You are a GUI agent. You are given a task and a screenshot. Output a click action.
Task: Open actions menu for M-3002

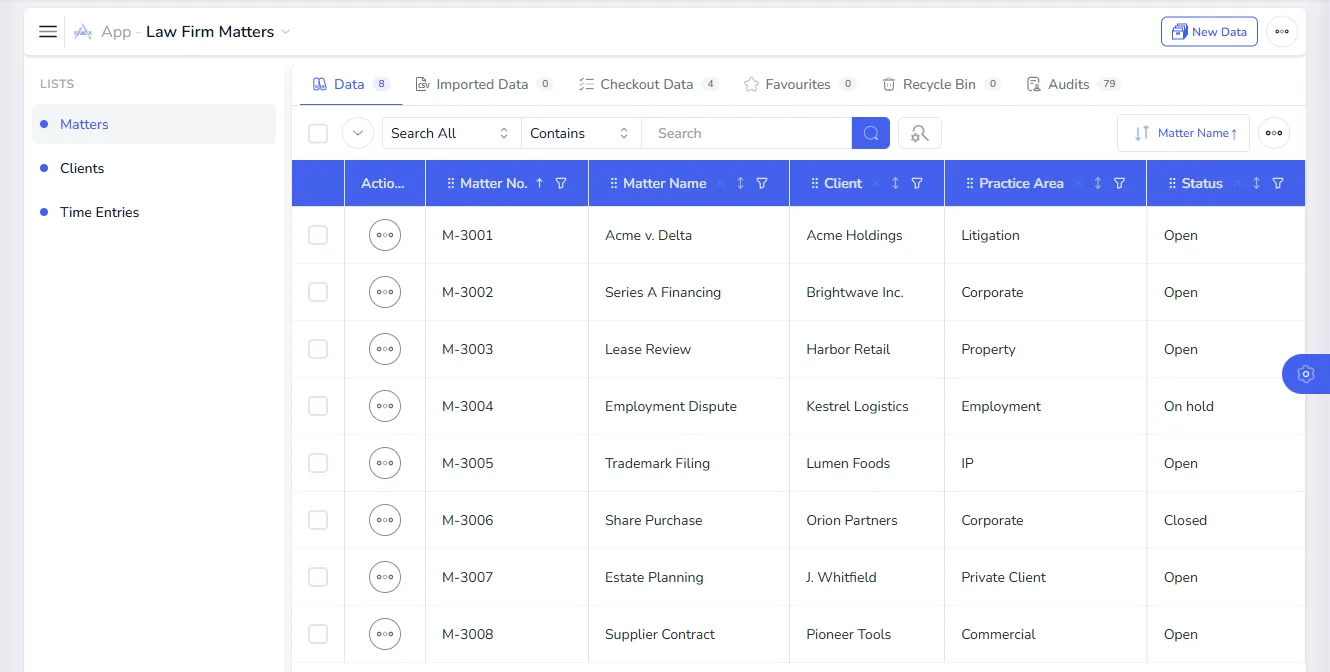385,292
